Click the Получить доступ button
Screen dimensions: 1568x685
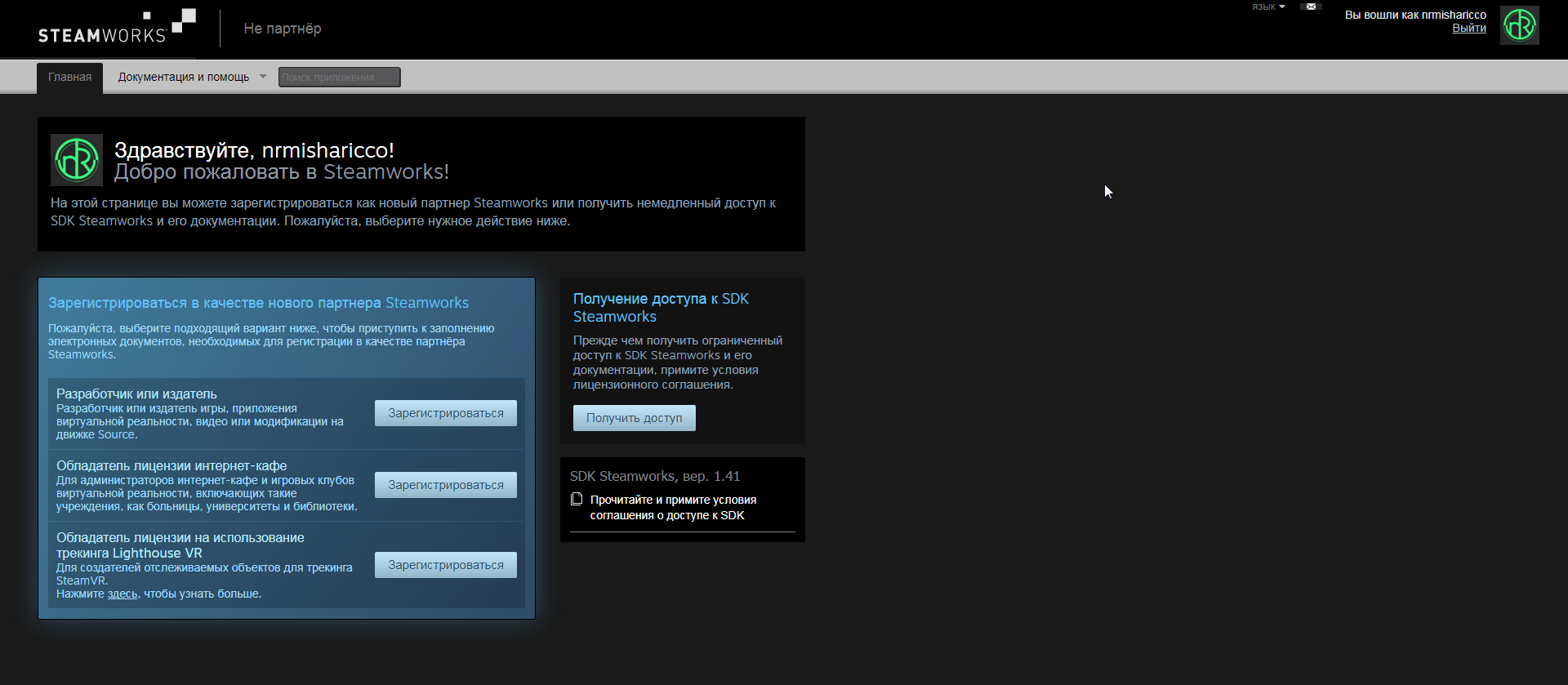(635, 418)
